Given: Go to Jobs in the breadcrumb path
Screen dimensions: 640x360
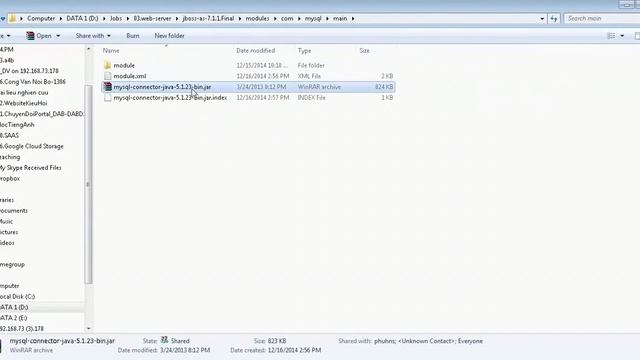Looking at the screenshot, I should coord(116,19).
